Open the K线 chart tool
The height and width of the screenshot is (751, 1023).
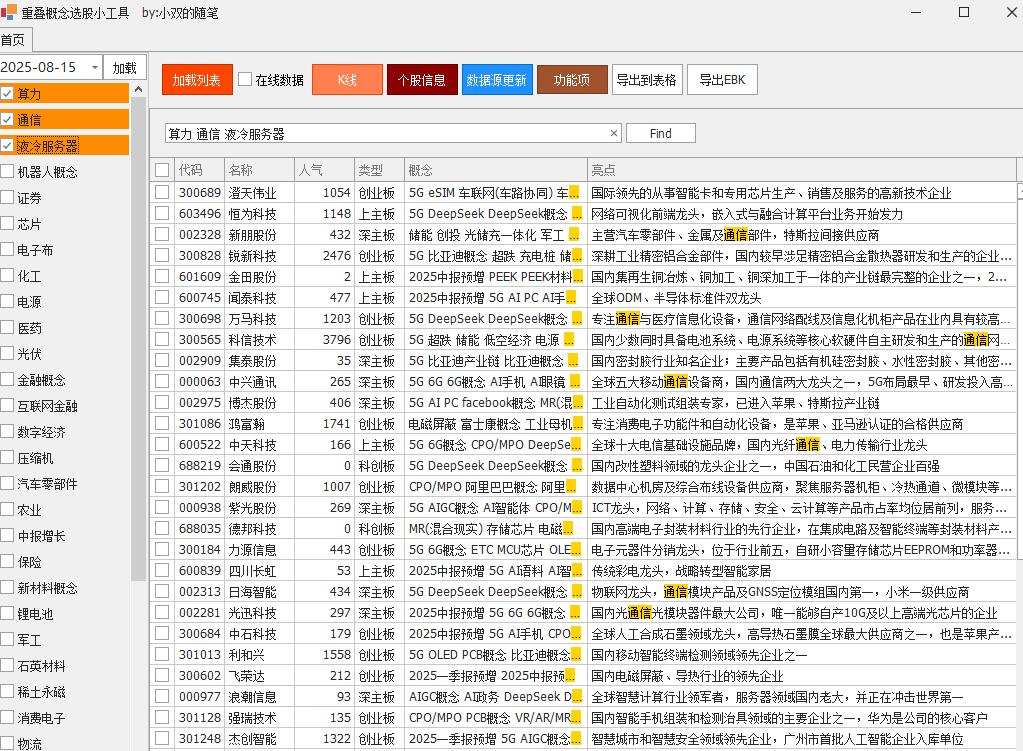(x=347, y=79)
